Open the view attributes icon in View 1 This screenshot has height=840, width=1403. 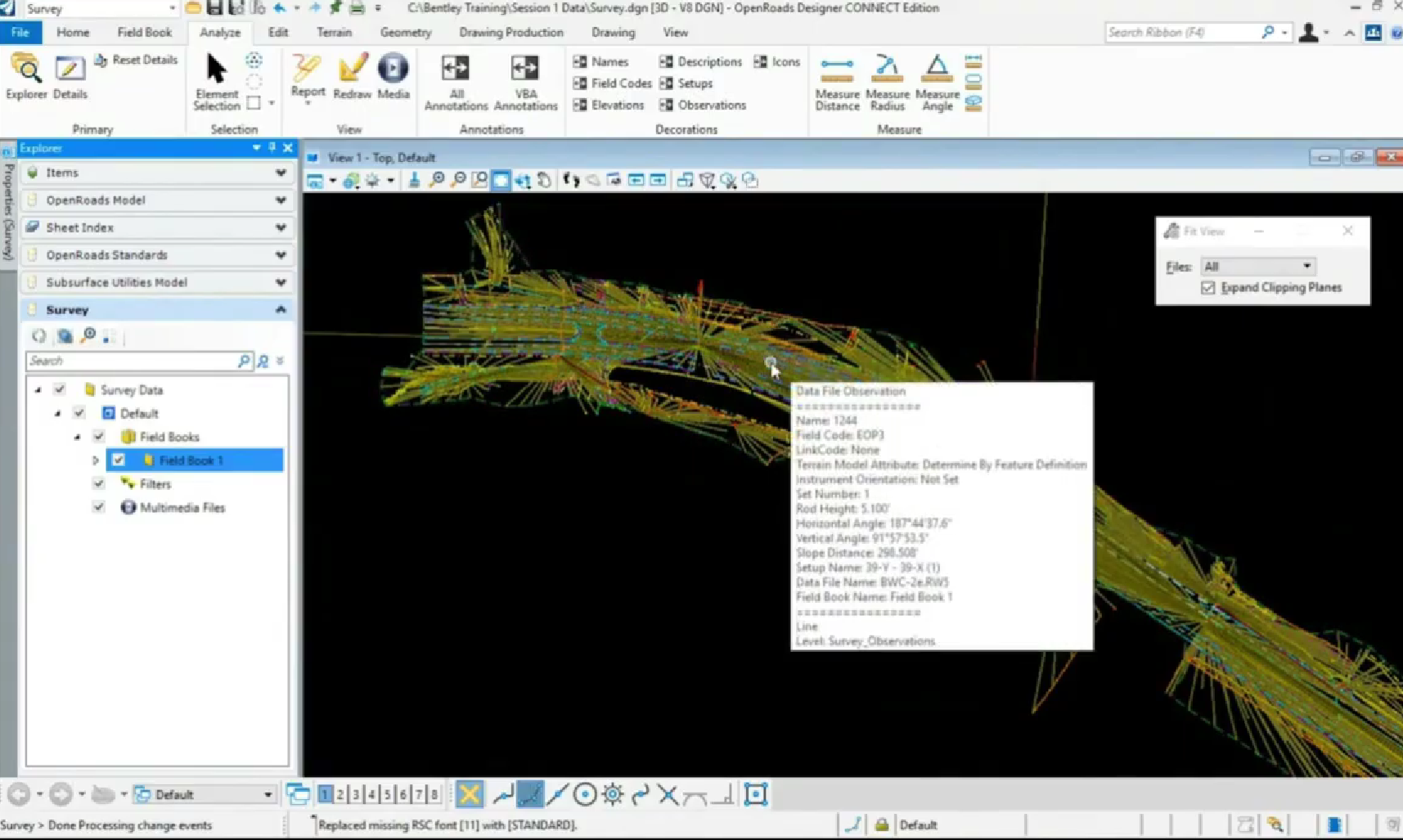[315, 181]
